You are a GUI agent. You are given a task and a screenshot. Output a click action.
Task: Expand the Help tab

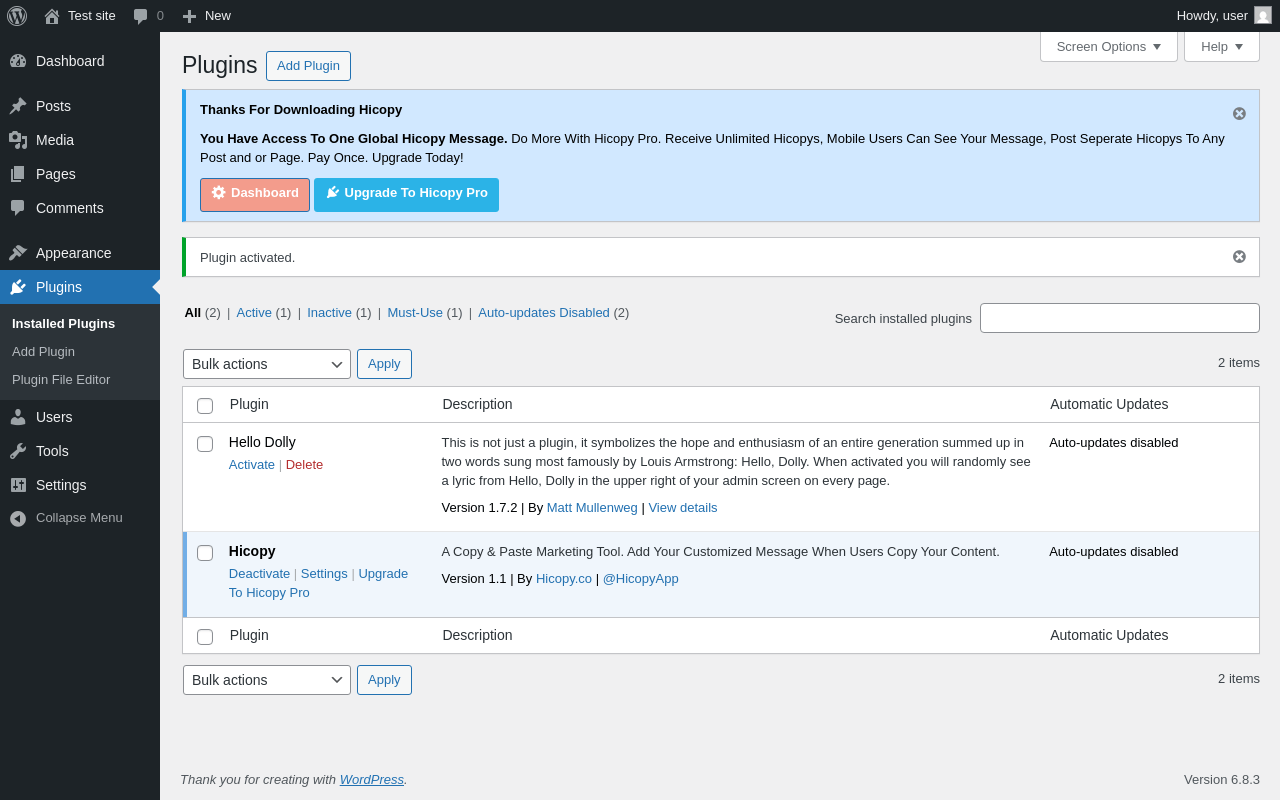(x=1221, y=46)
